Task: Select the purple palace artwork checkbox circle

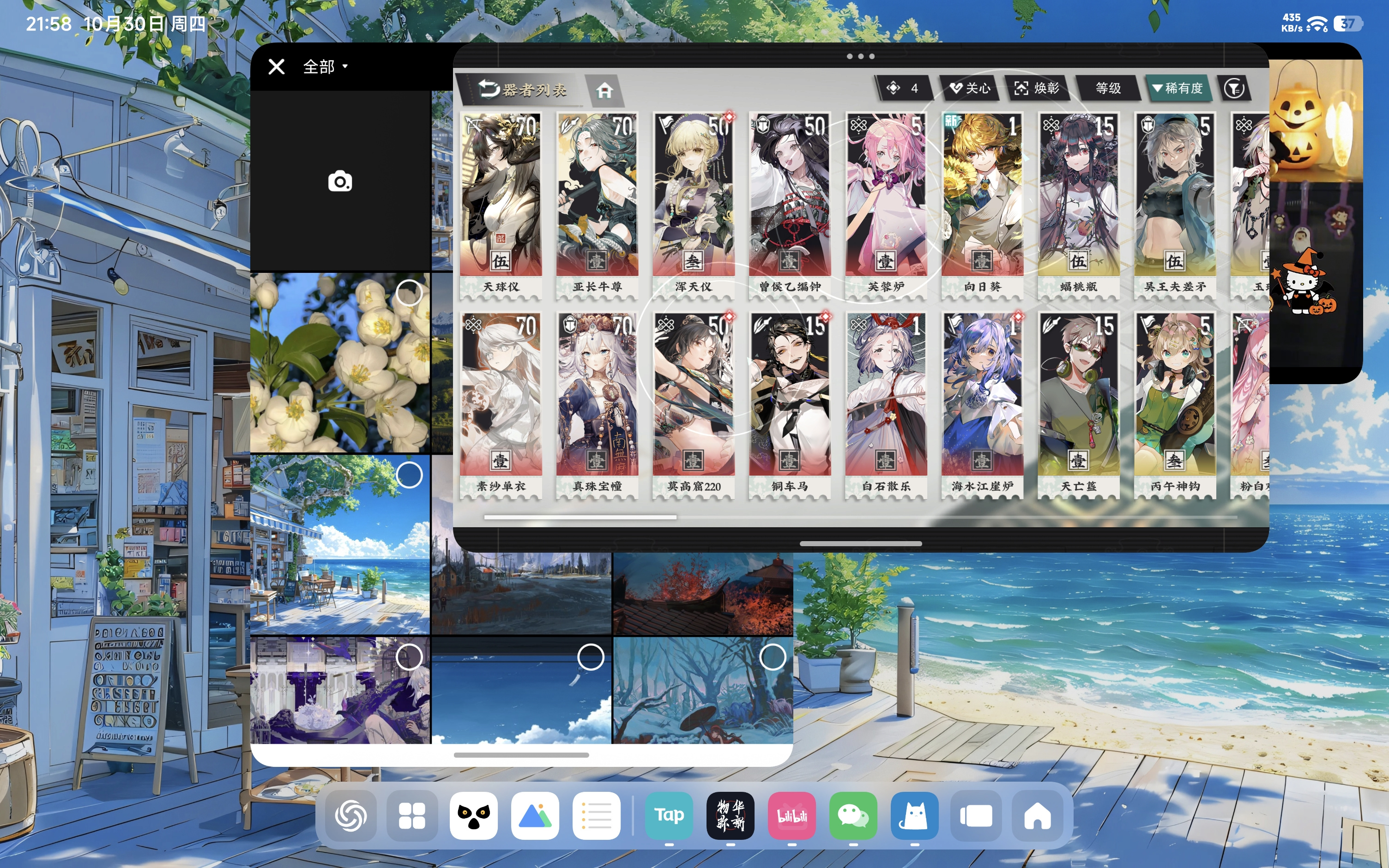Action: coord(409,657)
